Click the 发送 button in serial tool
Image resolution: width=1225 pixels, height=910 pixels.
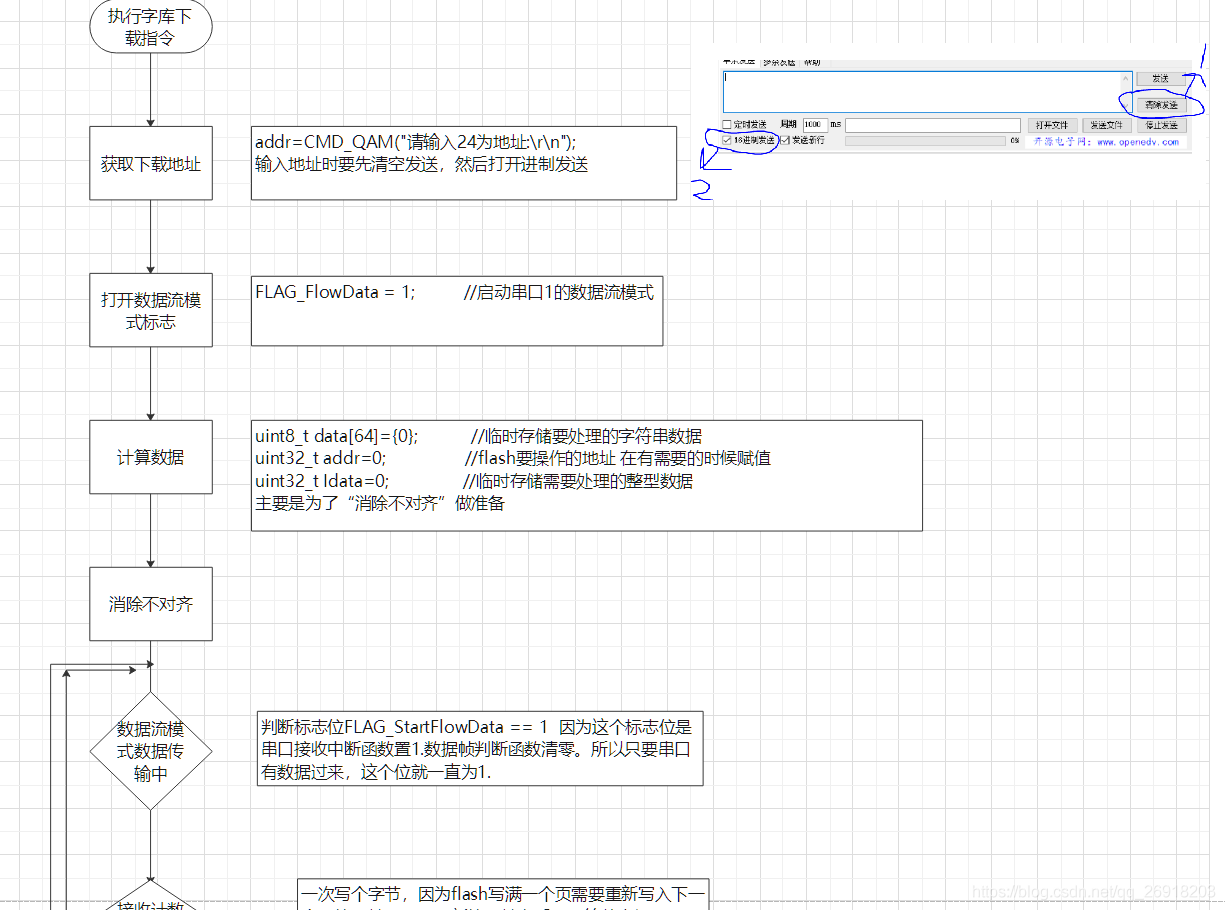coord(1160,78)
